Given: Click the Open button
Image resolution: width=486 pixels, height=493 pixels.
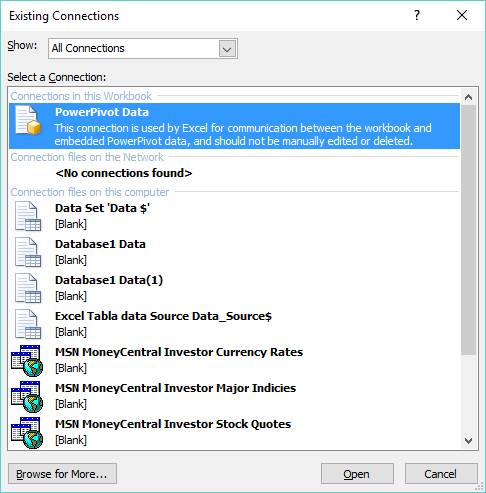Looking at the screenshot, I should [x=357, y=474].
